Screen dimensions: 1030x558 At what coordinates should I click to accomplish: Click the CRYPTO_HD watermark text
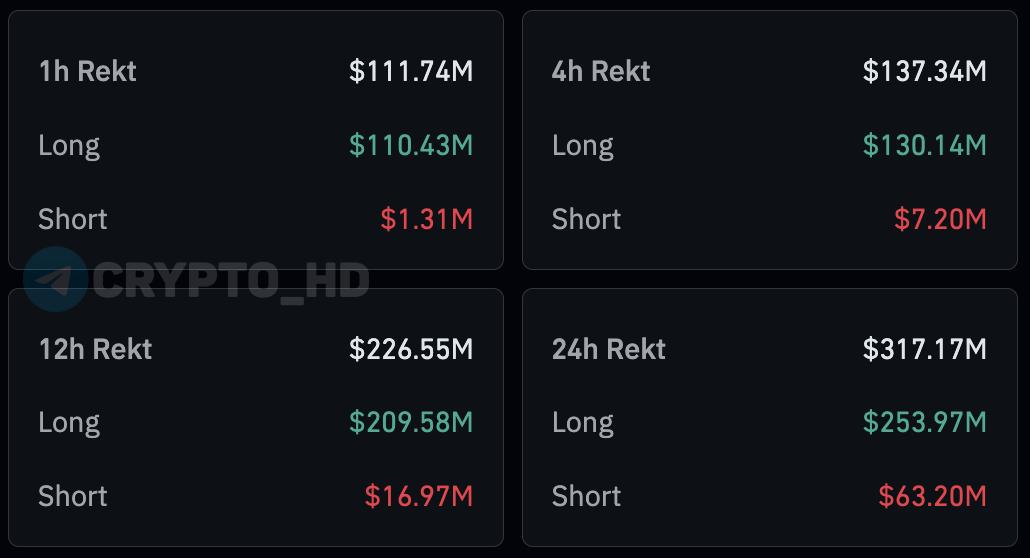230,281
